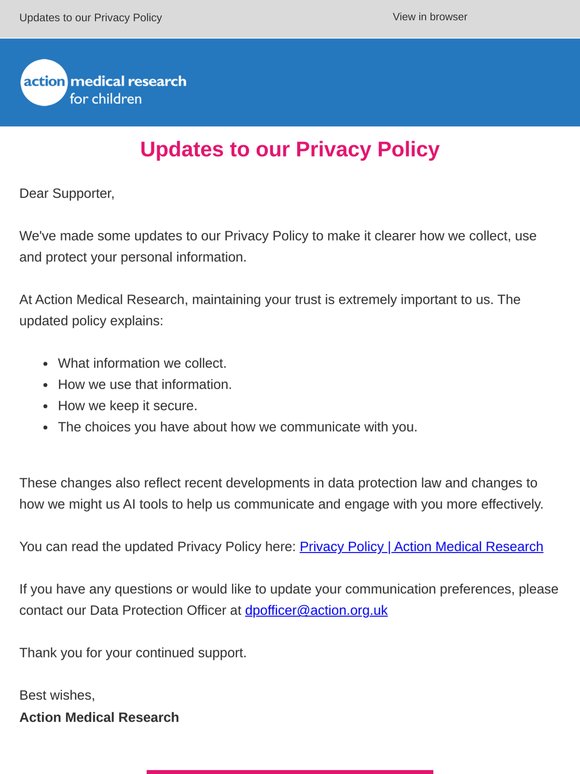Click the medical research for children wordmark
The width and height of the screenshot is (580, 774).
(x=128, y=89)
